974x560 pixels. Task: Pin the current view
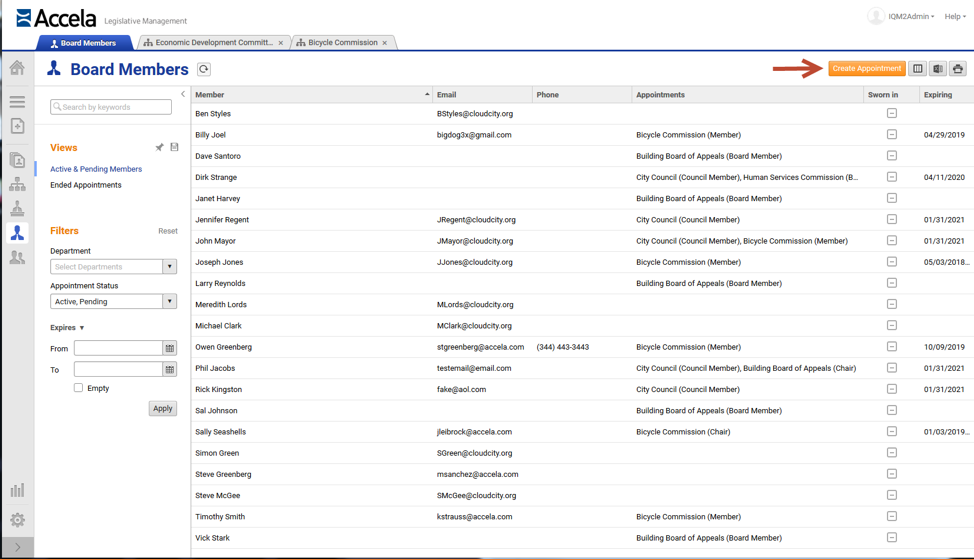pos(160,147)
